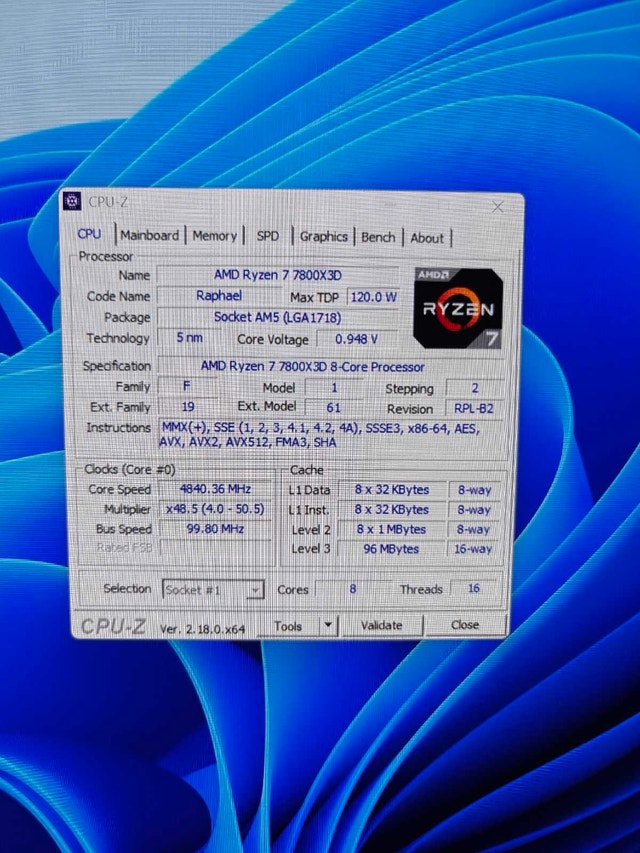Select the Technology value 5 nm
640x853 pixels.
[x=189, y=337]
